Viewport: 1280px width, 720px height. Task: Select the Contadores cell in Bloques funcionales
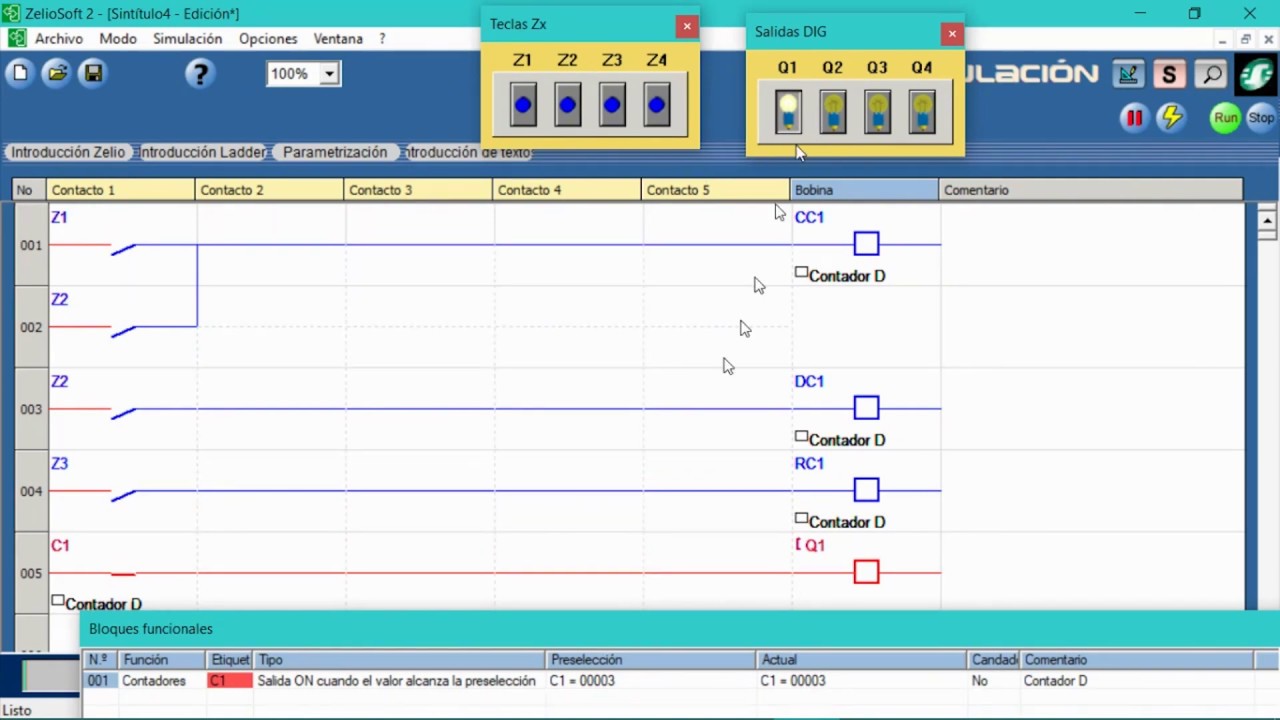[162, 681]
